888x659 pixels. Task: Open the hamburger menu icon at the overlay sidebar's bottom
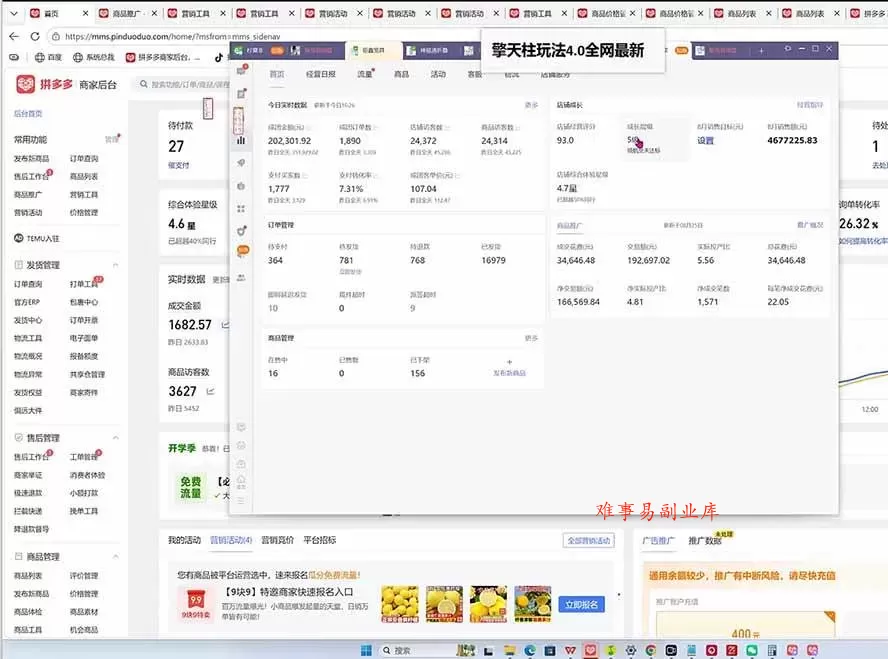point(241,500)
